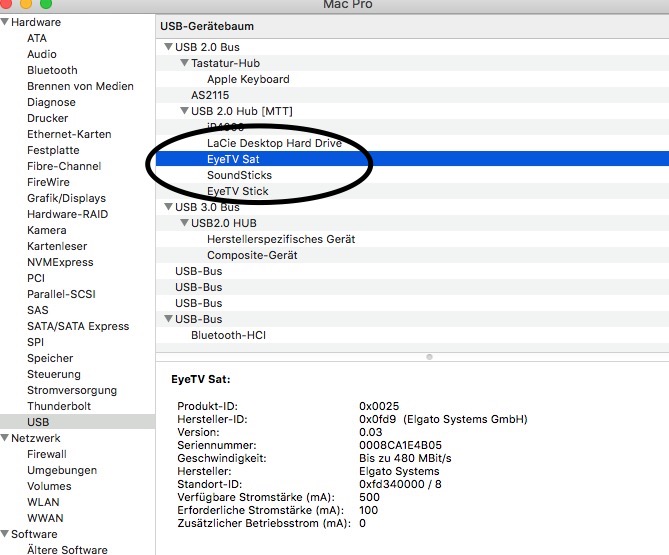Select FireWire in the sidebar

48,182
